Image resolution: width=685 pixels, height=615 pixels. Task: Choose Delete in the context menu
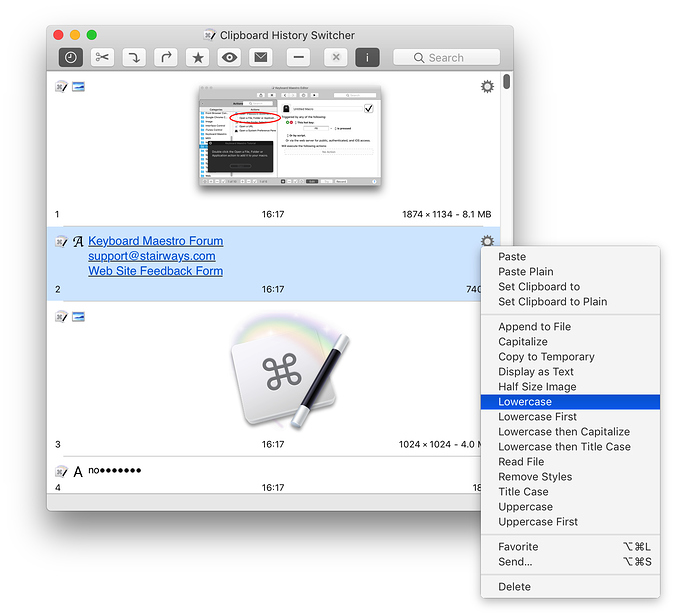(570, 587)
